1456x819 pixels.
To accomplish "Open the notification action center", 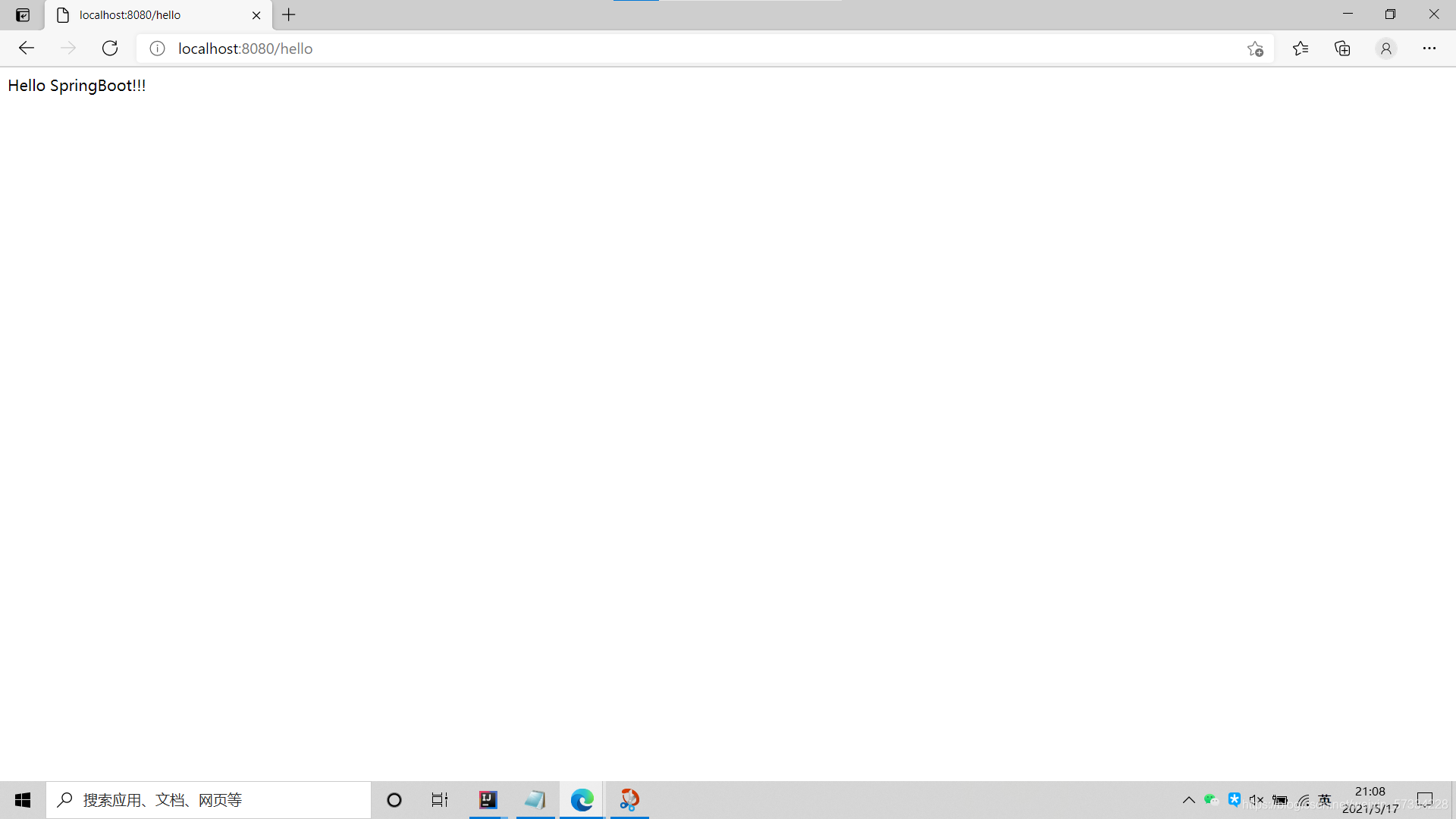I will (x=1425, y=800).
